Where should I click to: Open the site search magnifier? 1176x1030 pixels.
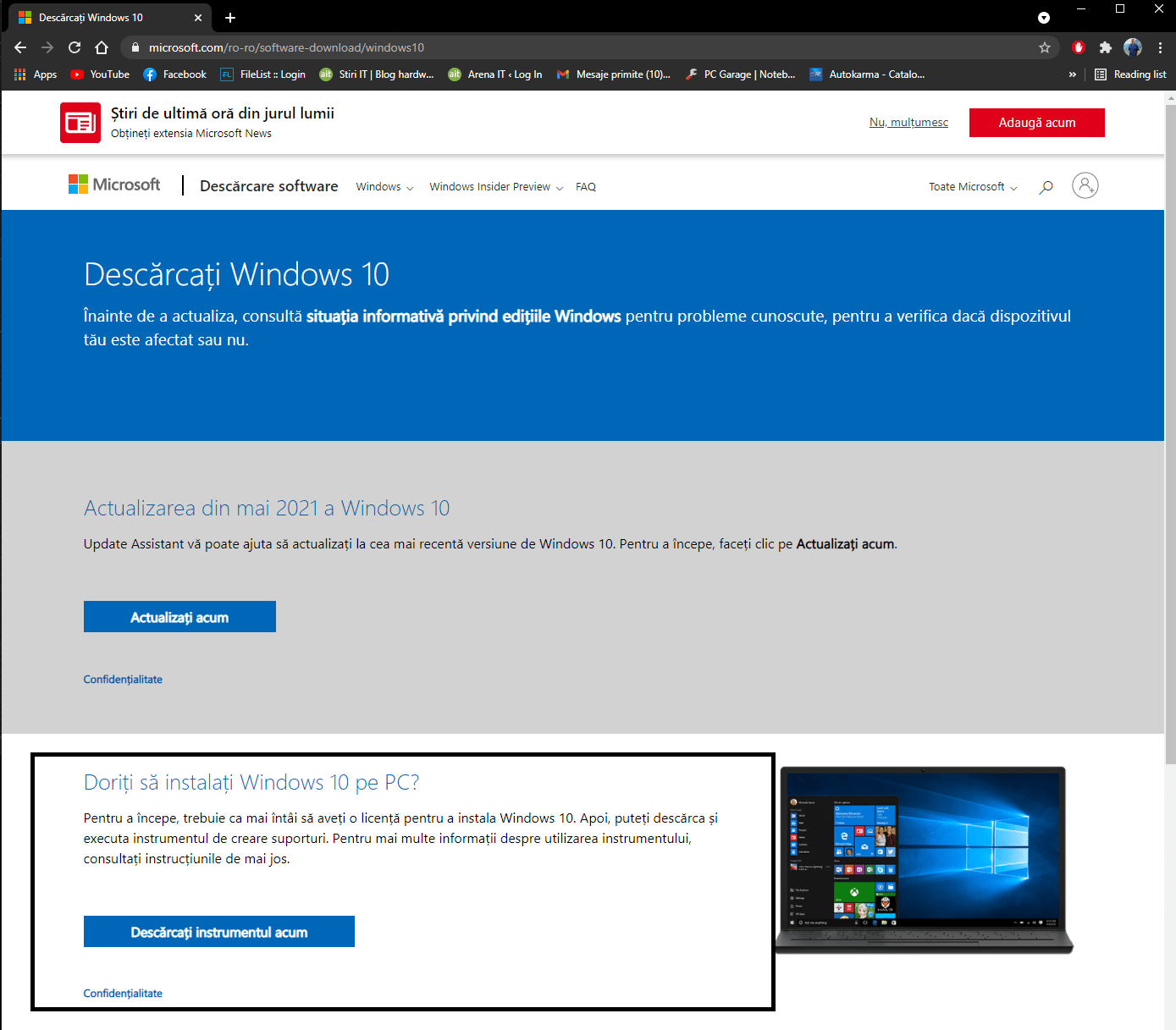1046,186
